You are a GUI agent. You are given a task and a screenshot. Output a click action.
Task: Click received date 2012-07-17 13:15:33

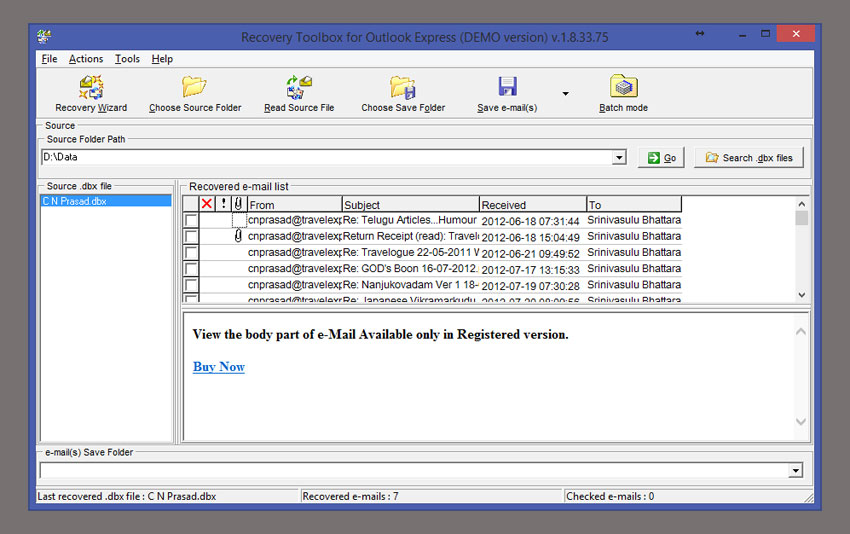point(530,270)
